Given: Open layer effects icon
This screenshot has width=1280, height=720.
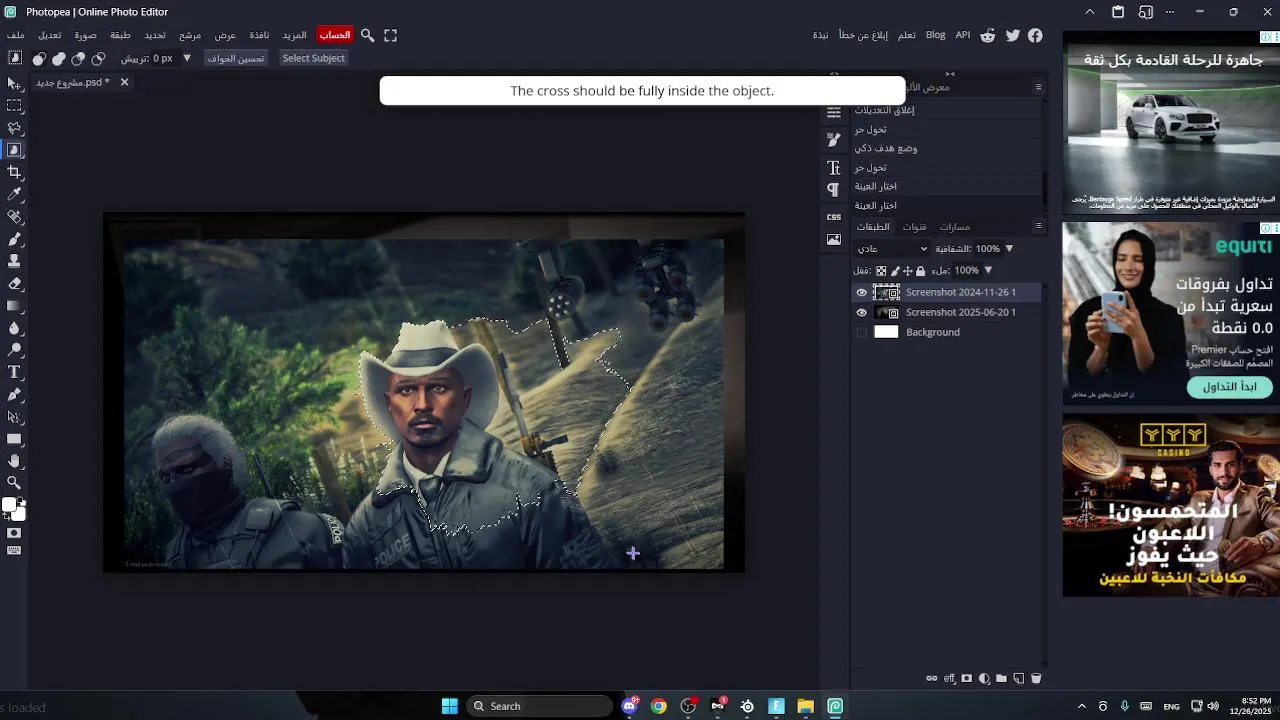Looking at the screenshot, I should tap(950, 678).
